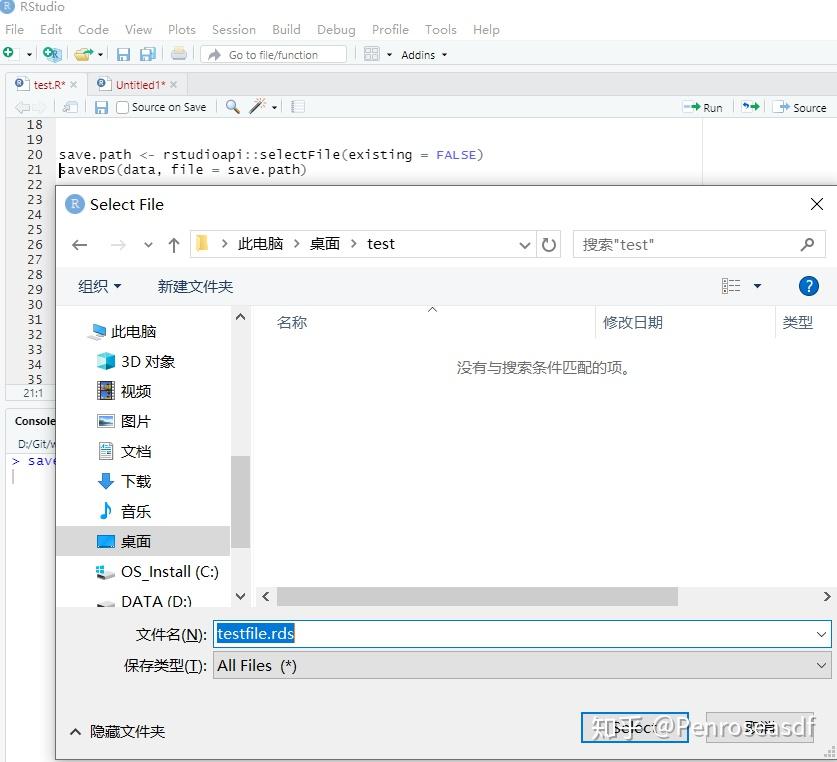The width and height of the screenshot is (837, 762).
Task: Expand the save-type dropdown showing All Files (*)
Action: coord(822,665)
